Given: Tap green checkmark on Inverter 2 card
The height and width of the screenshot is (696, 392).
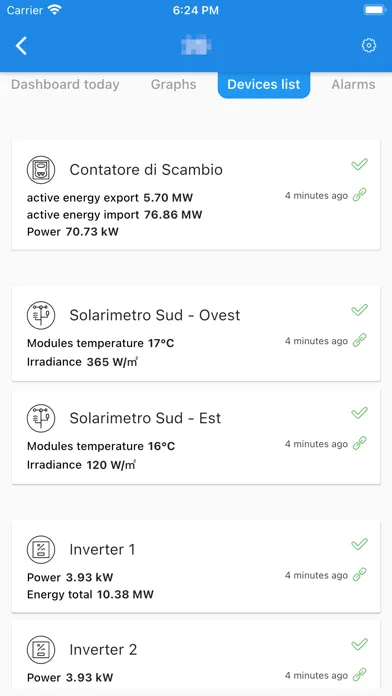Looking at the screenshot, I should (359, 644).
